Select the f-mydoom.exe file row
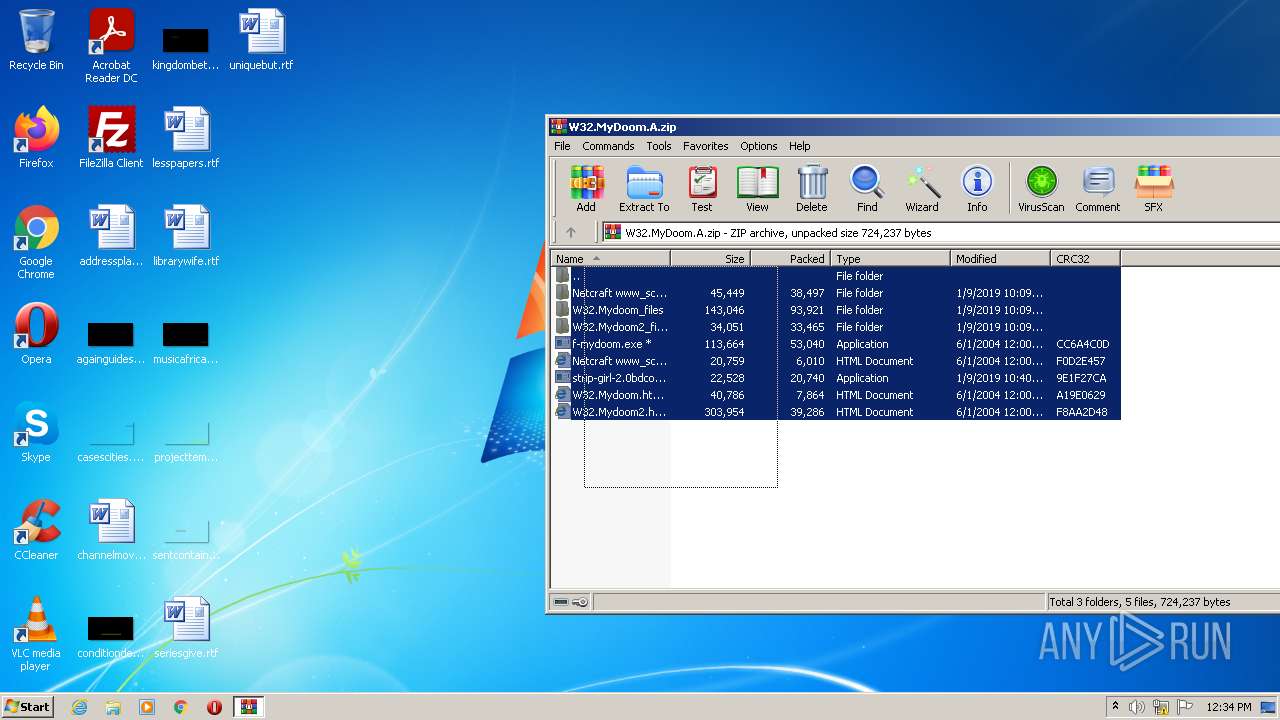The width and height of the screenshot is (1280, 720). (837, 344)
